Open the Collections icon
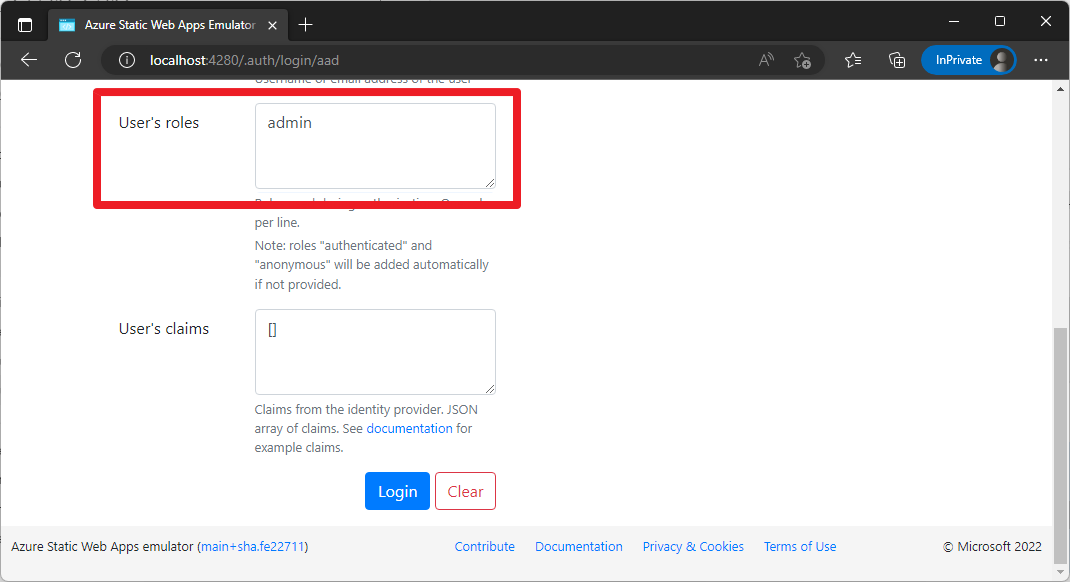Viewport: 1070px width, 582px height. coord(897,60)
